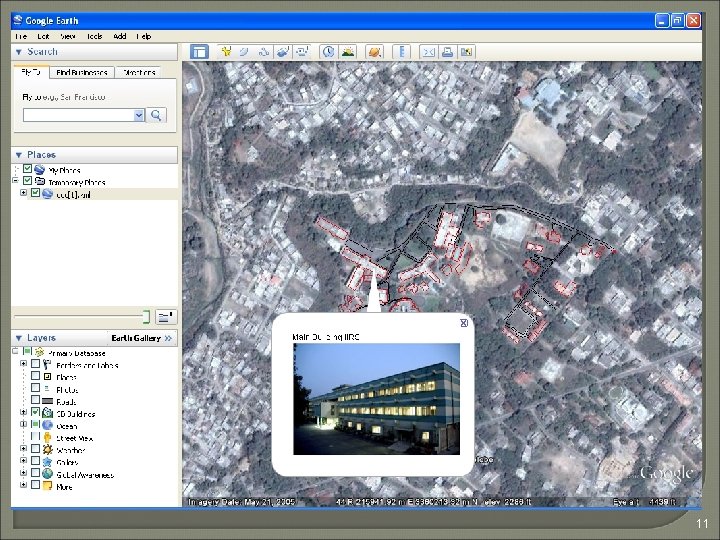The height and width of the screenshot is (540, 720).
Task: Enable the Borders and Labels layer checkbox
Action: click(35, 365)
